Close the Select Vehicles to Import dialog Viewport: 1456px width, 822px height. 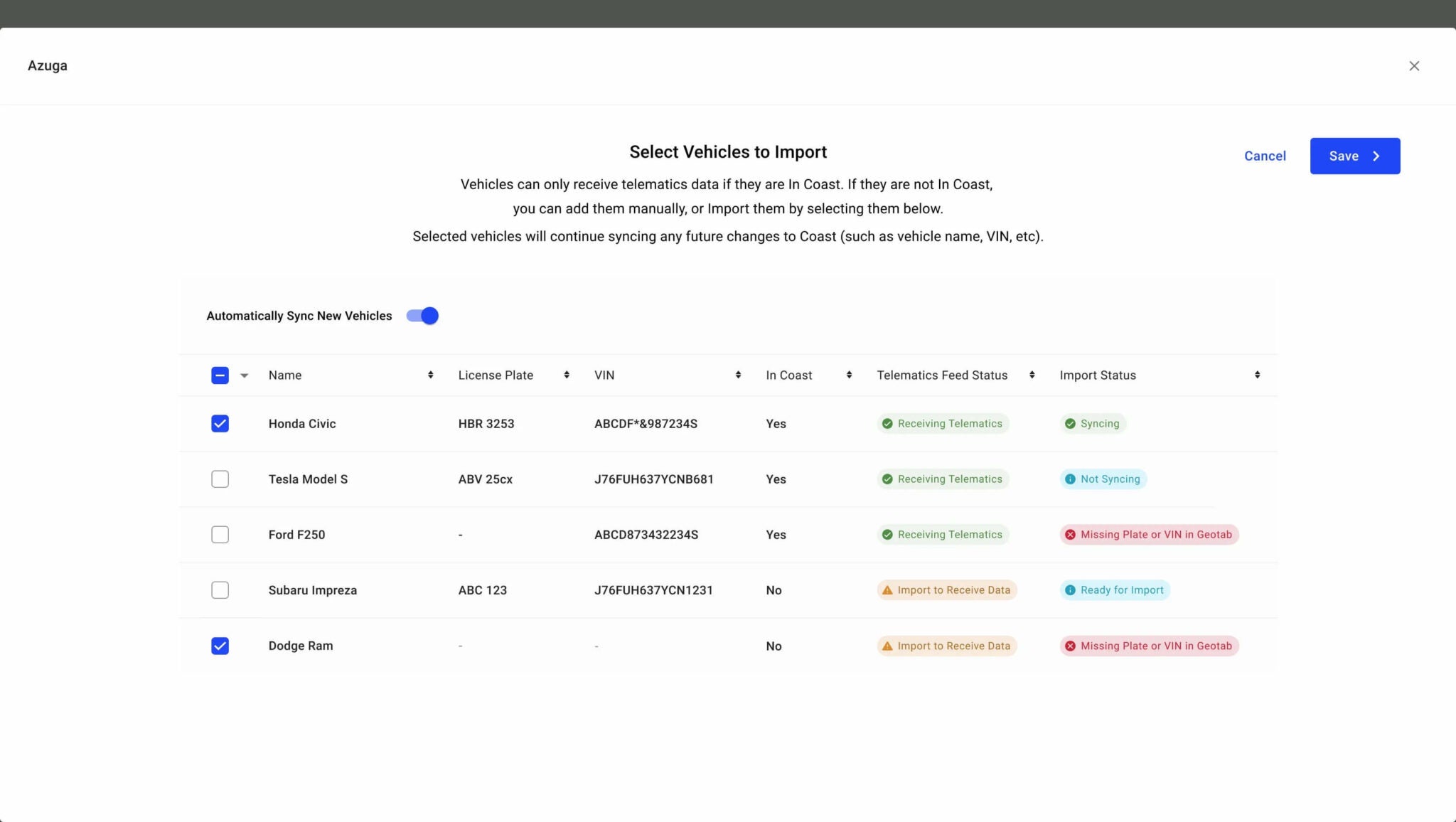click(x=1414, y=65)
